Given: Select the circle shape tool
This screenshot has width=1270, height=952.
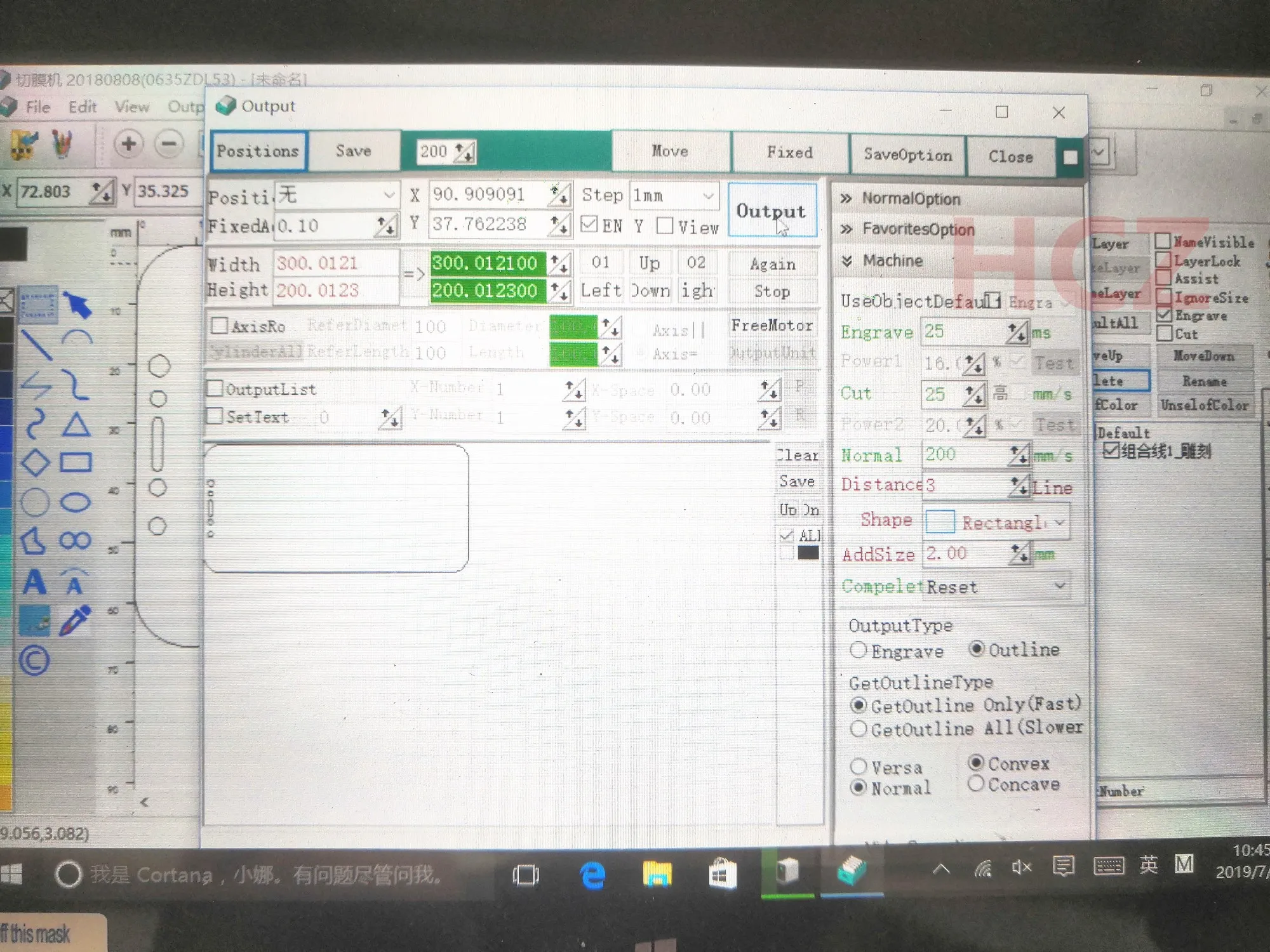Looking at the screenshot, I should click(35, 502).
